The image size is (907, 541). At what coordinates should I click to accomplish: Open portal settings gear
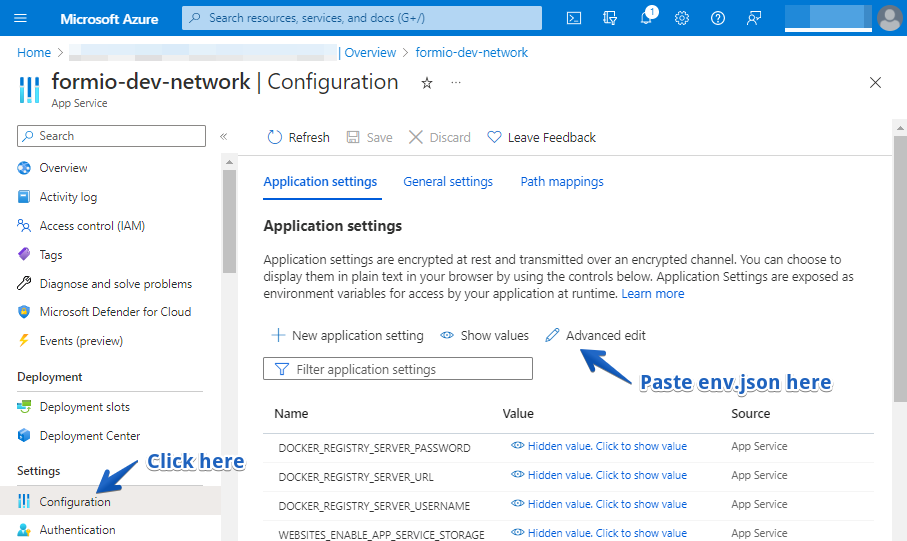682,19
